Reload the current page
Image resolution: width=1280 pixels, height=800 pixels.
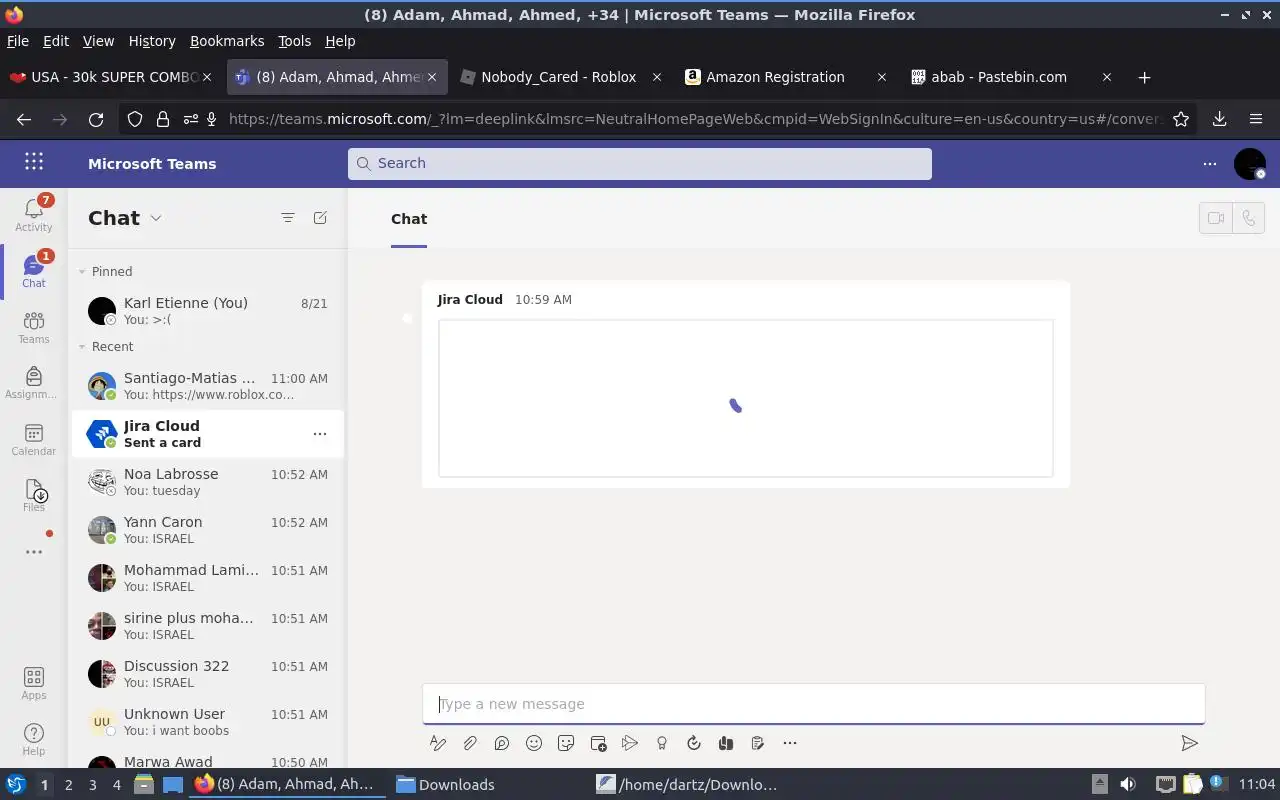(x=96, y=119)
